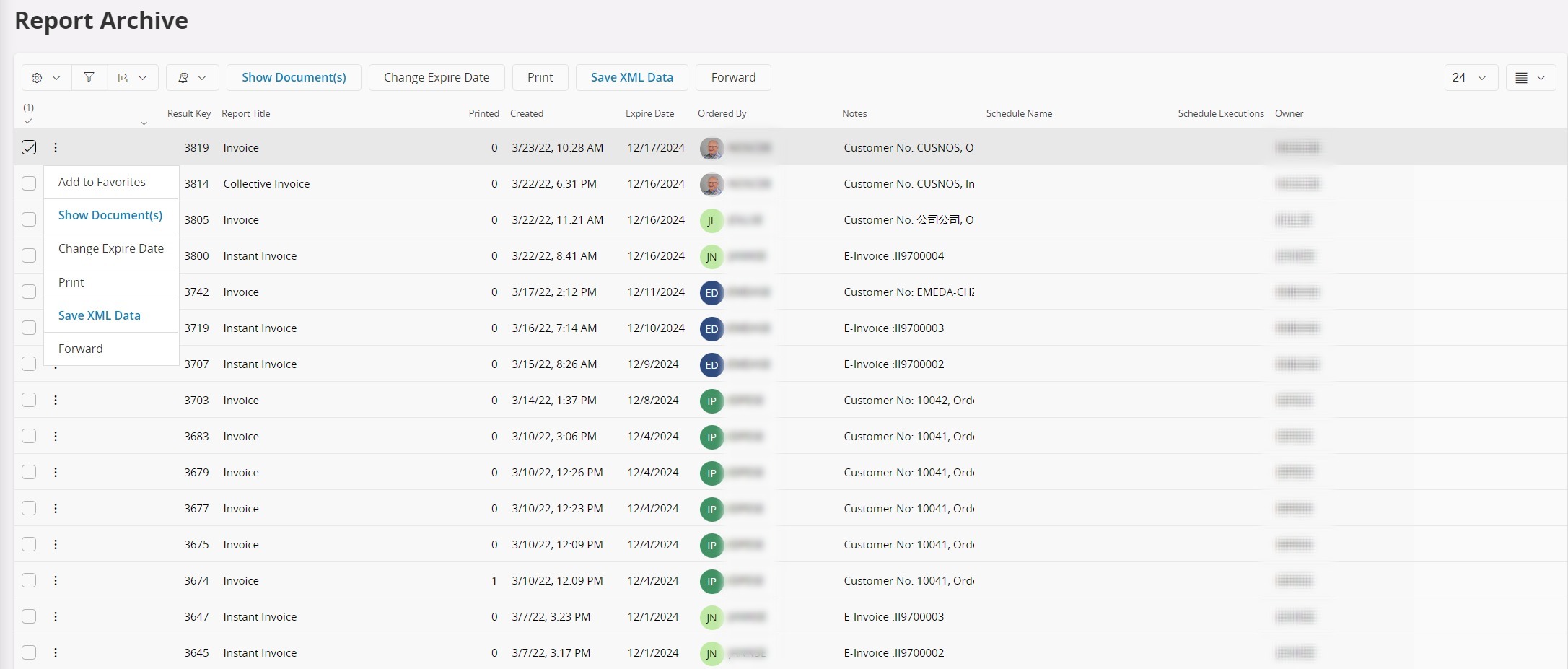Open the kebab menu for Instant Invoice 3647
The width and height of the screenshot is (1568, 669).
56,616
